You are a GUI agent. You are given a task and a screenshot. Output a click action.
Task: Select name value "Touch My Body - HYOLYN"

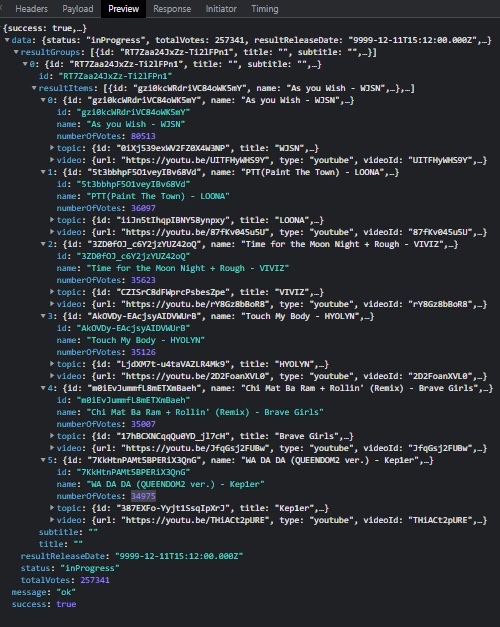(146, 340)
